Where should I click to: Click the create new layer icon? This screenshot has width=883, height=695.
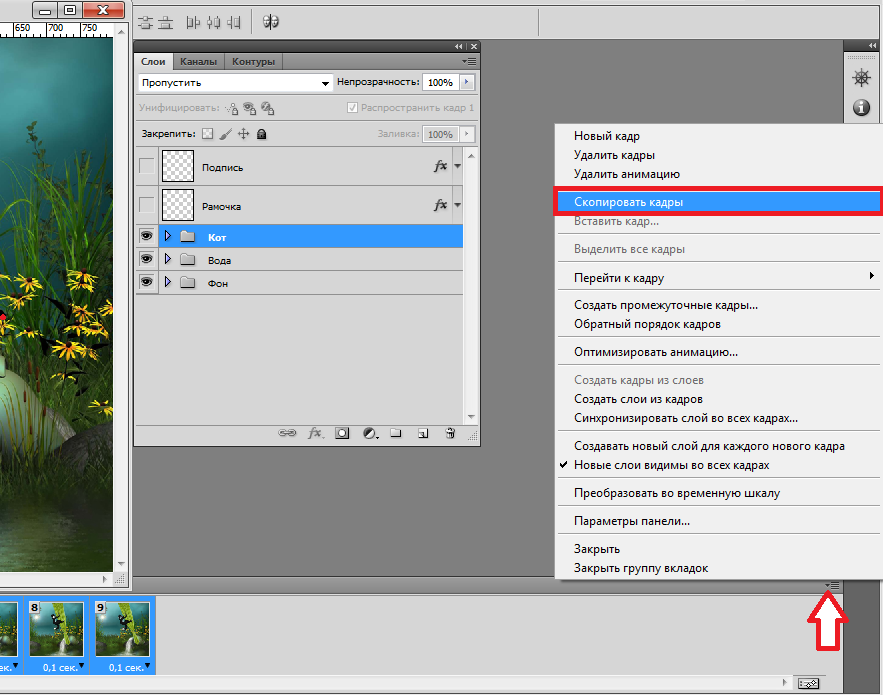point(423,433)
